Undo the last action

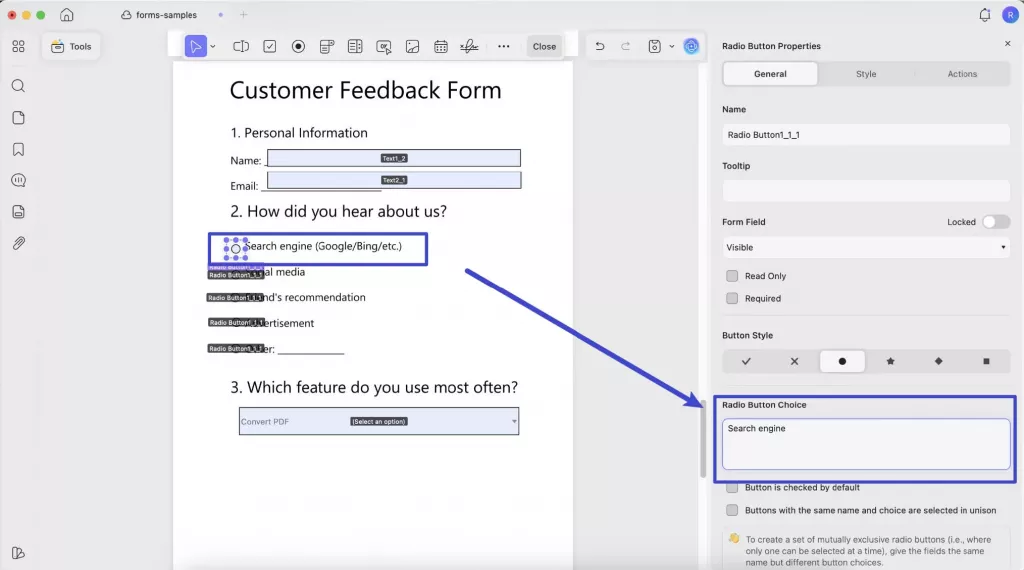pyautogui.click(x=600, y=46)
